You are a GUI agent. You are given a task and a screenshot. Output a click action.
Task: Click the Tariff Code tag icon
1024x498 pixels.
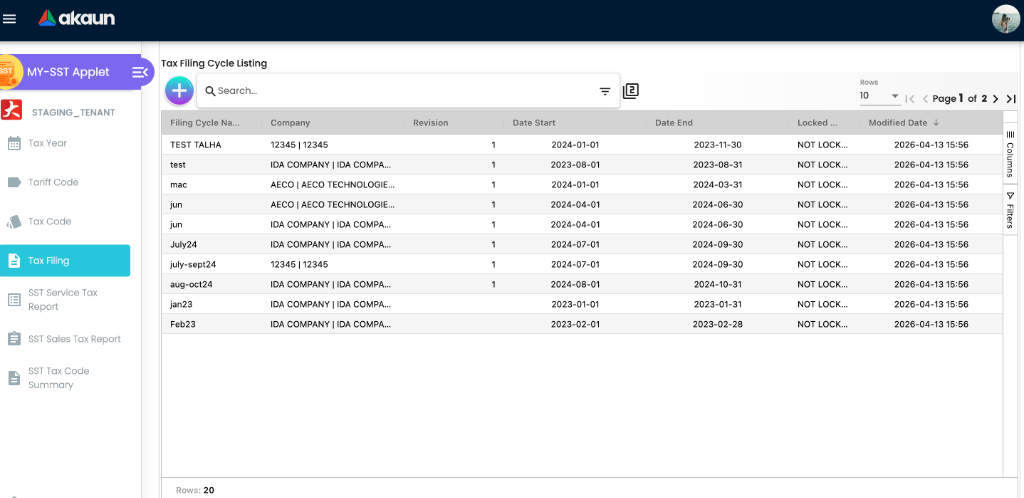[x=14, y=182]
